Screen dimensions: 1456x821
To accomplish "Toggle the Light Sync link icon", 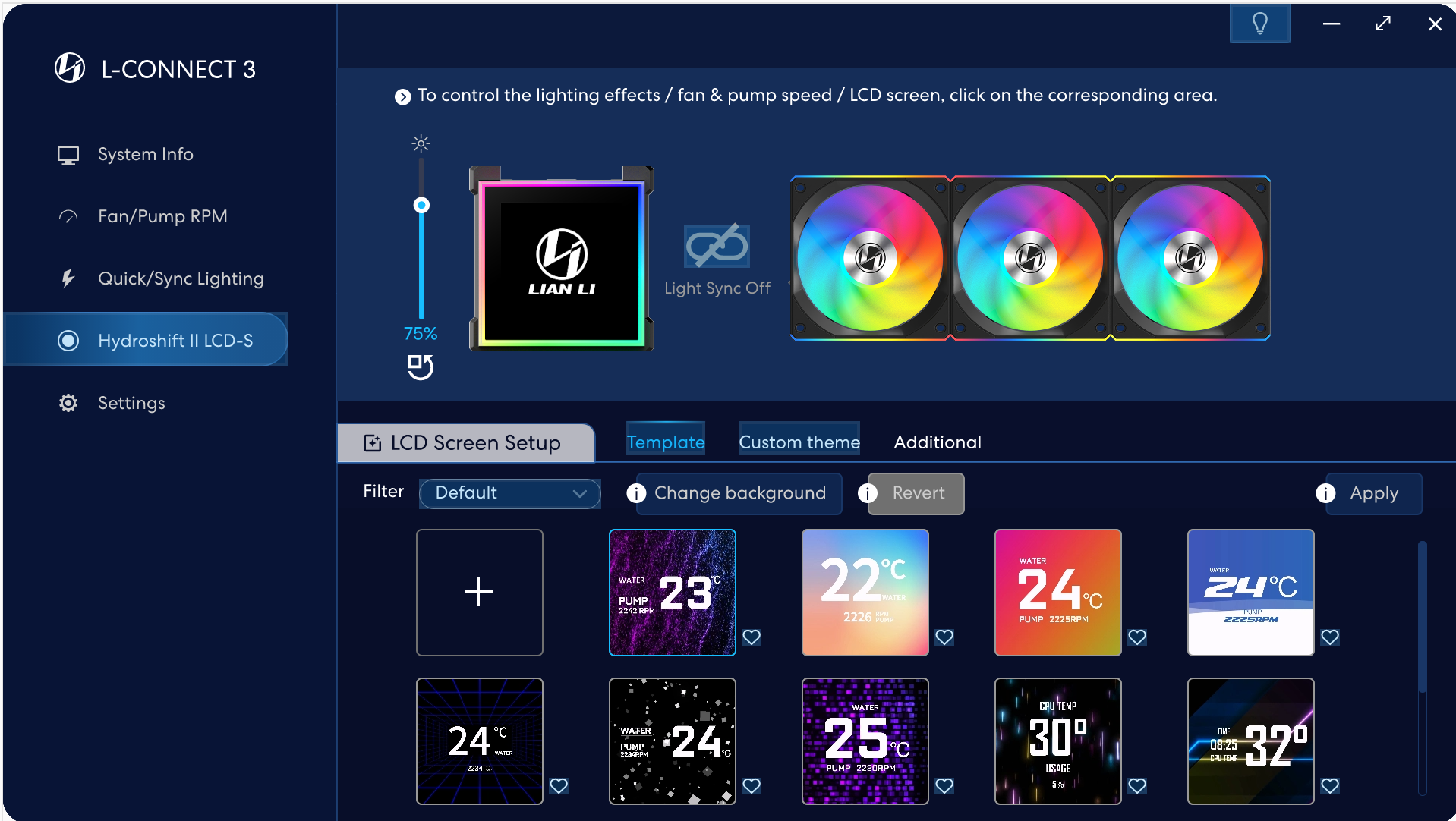I will coord(717,246).
